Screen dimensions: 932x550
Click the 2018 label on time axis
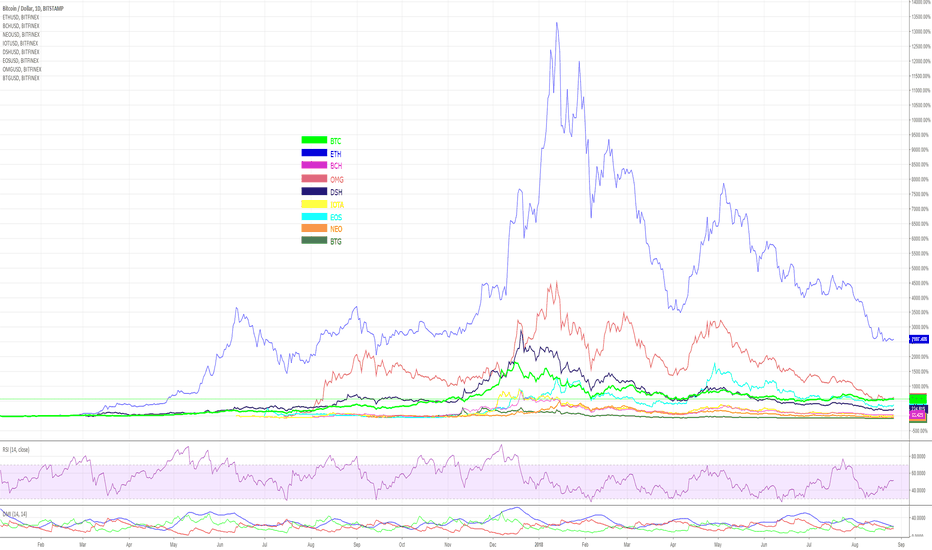(539, 545)
